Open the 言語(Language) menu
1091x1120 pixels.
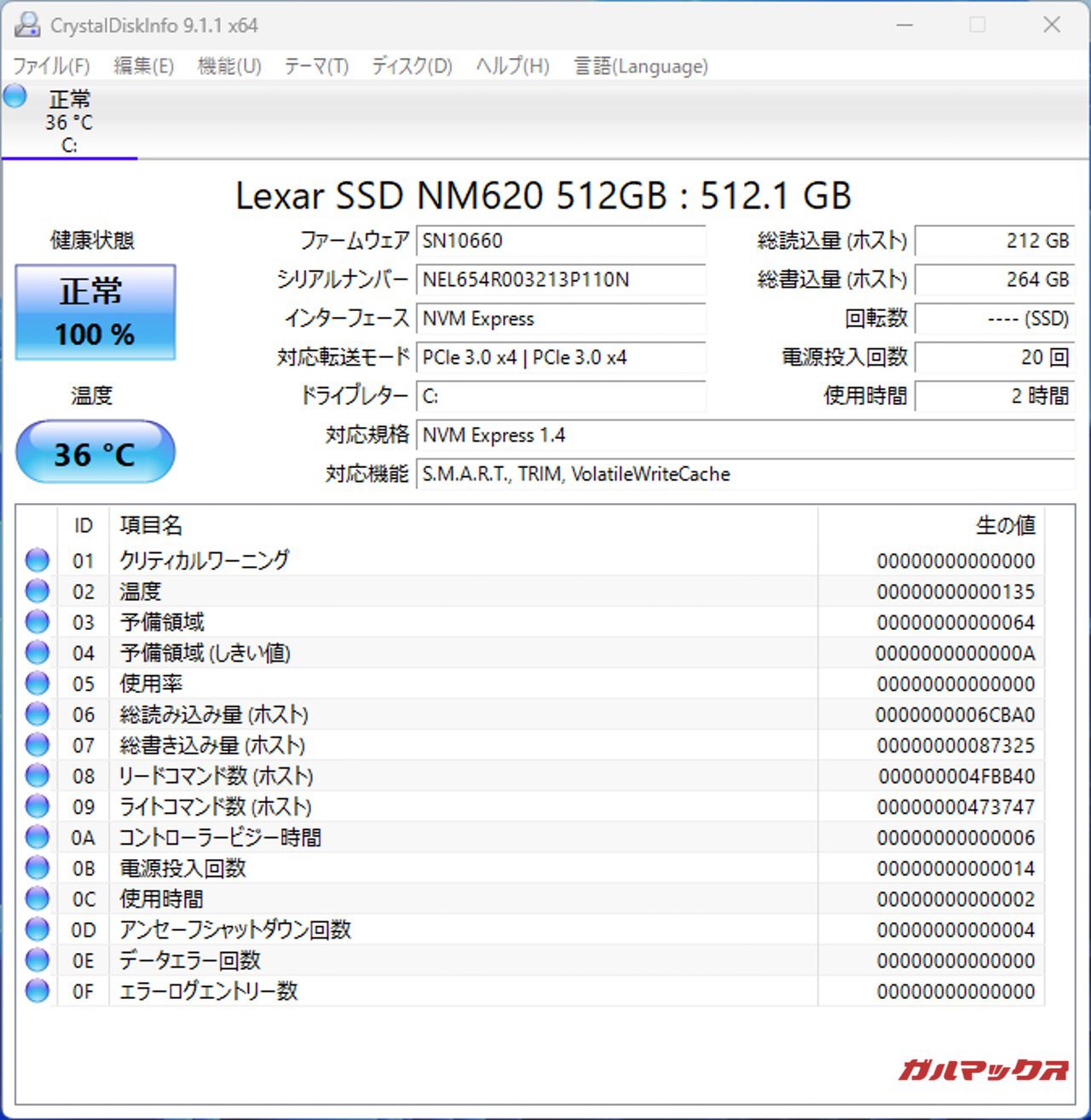pyautogui.click(x=641, y=66)
